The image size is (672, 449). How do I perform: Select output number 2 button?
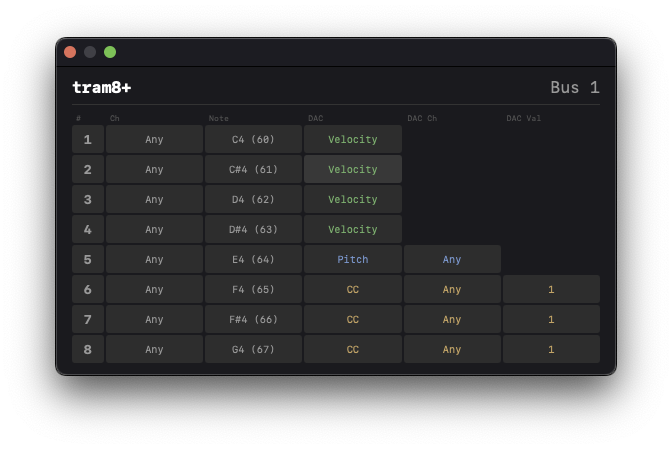88,169
